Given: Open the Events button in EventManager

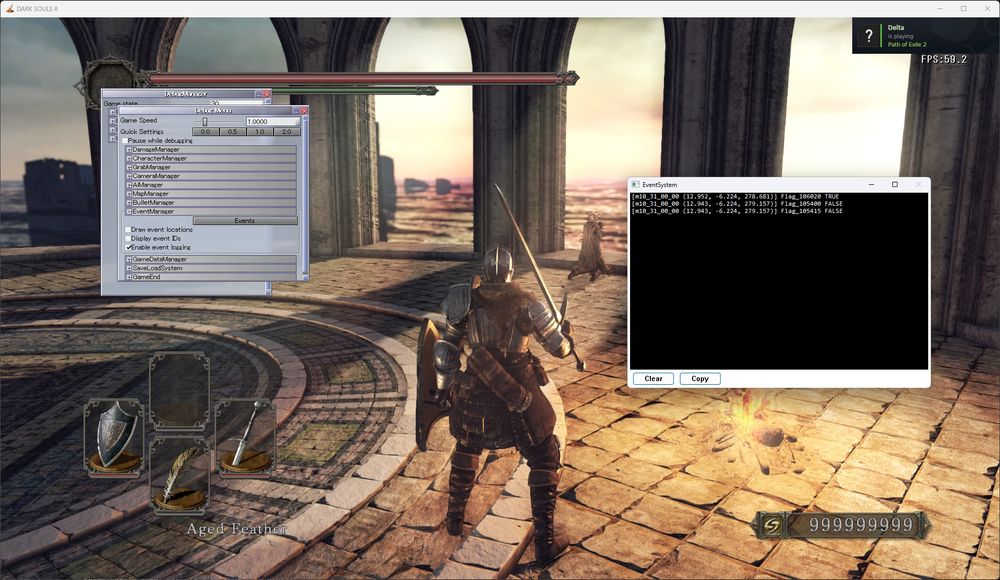Looking at the screenshot, I should point(245,221).
